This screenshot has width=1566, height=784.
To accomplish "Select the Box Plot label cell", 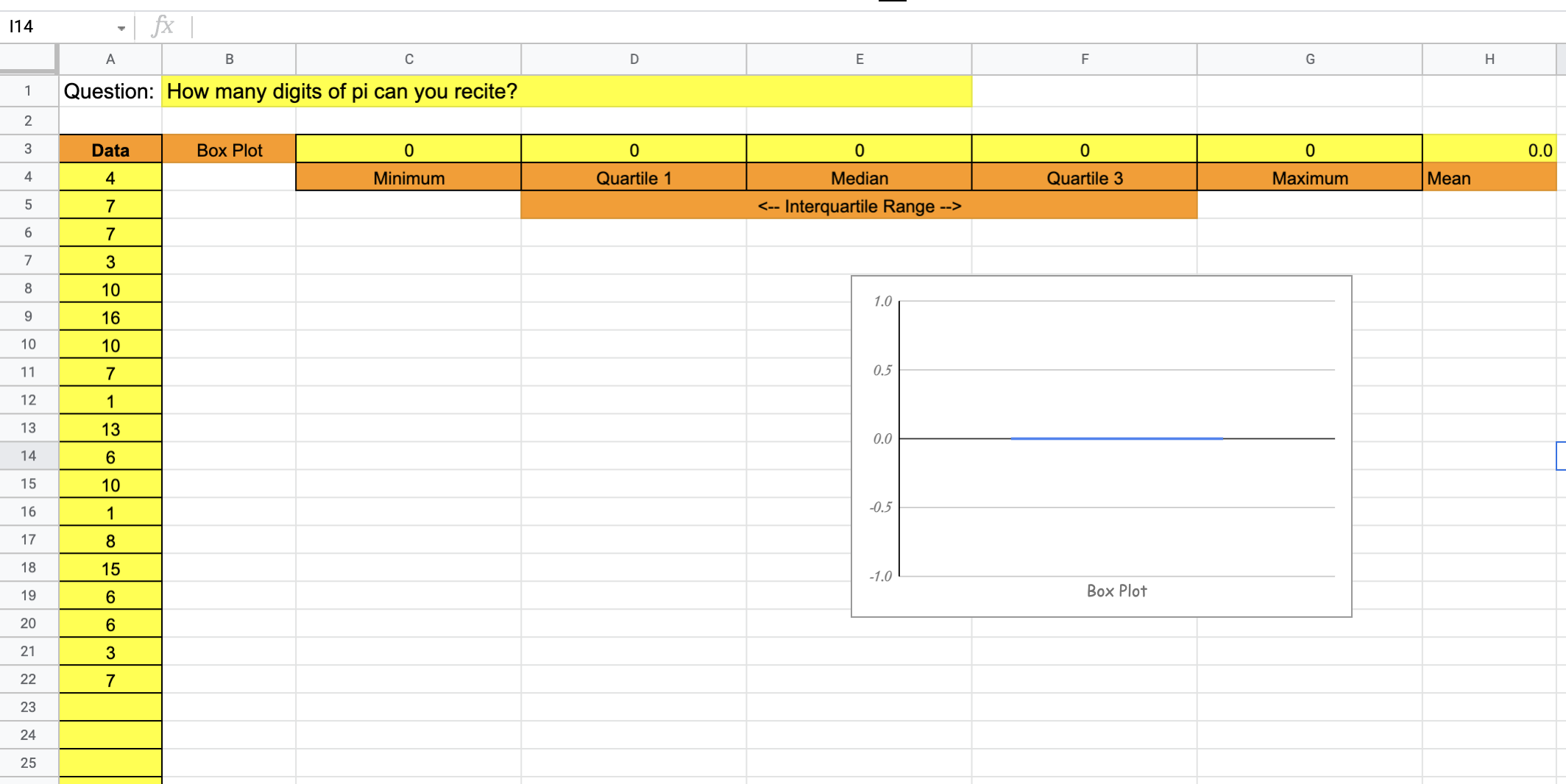I will (x=229, y=150).
